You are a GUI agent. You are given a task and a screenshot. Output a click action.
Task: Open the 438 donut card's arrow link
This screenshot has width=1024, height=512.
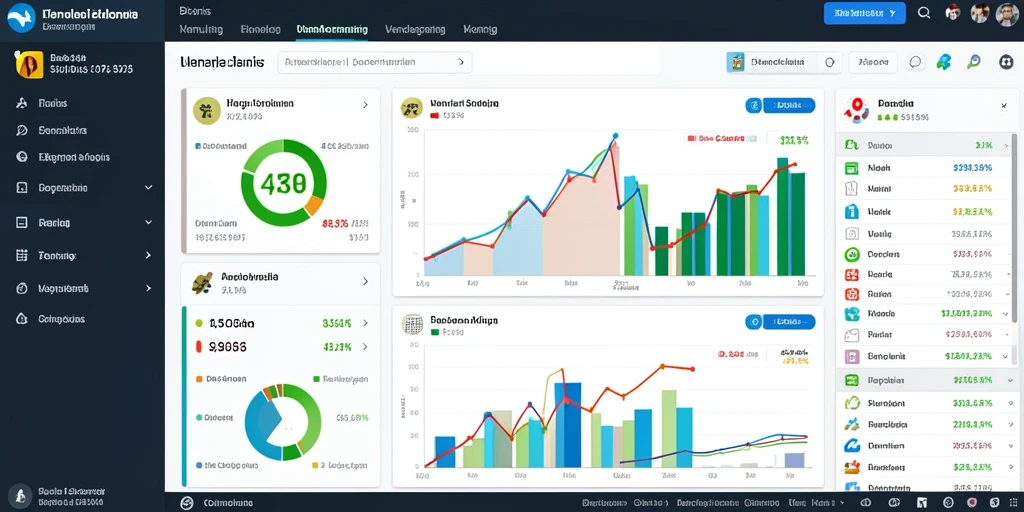[x=365, y=104]
